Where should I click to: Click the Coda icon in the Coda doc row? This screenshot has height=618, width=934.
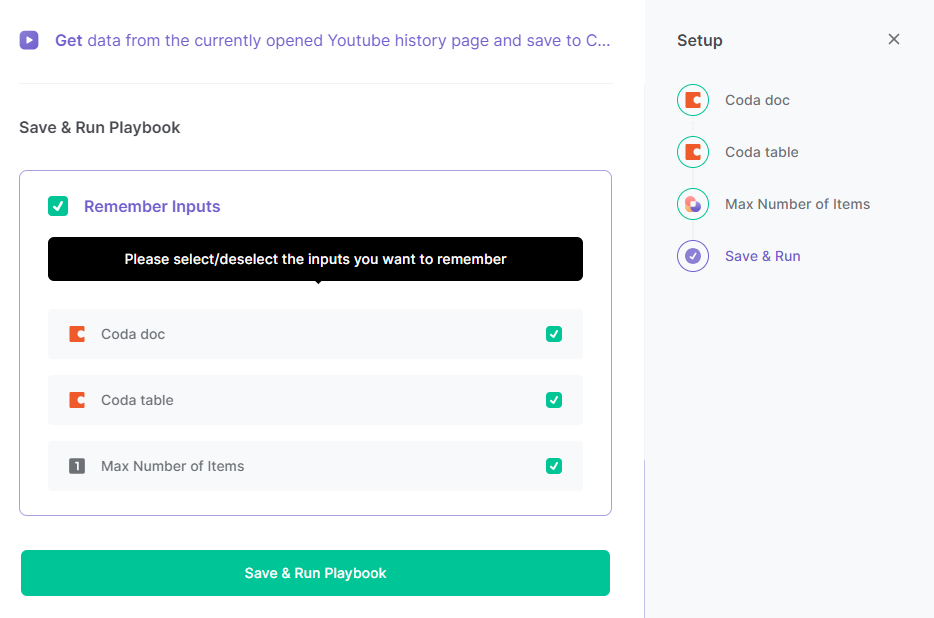77,334
